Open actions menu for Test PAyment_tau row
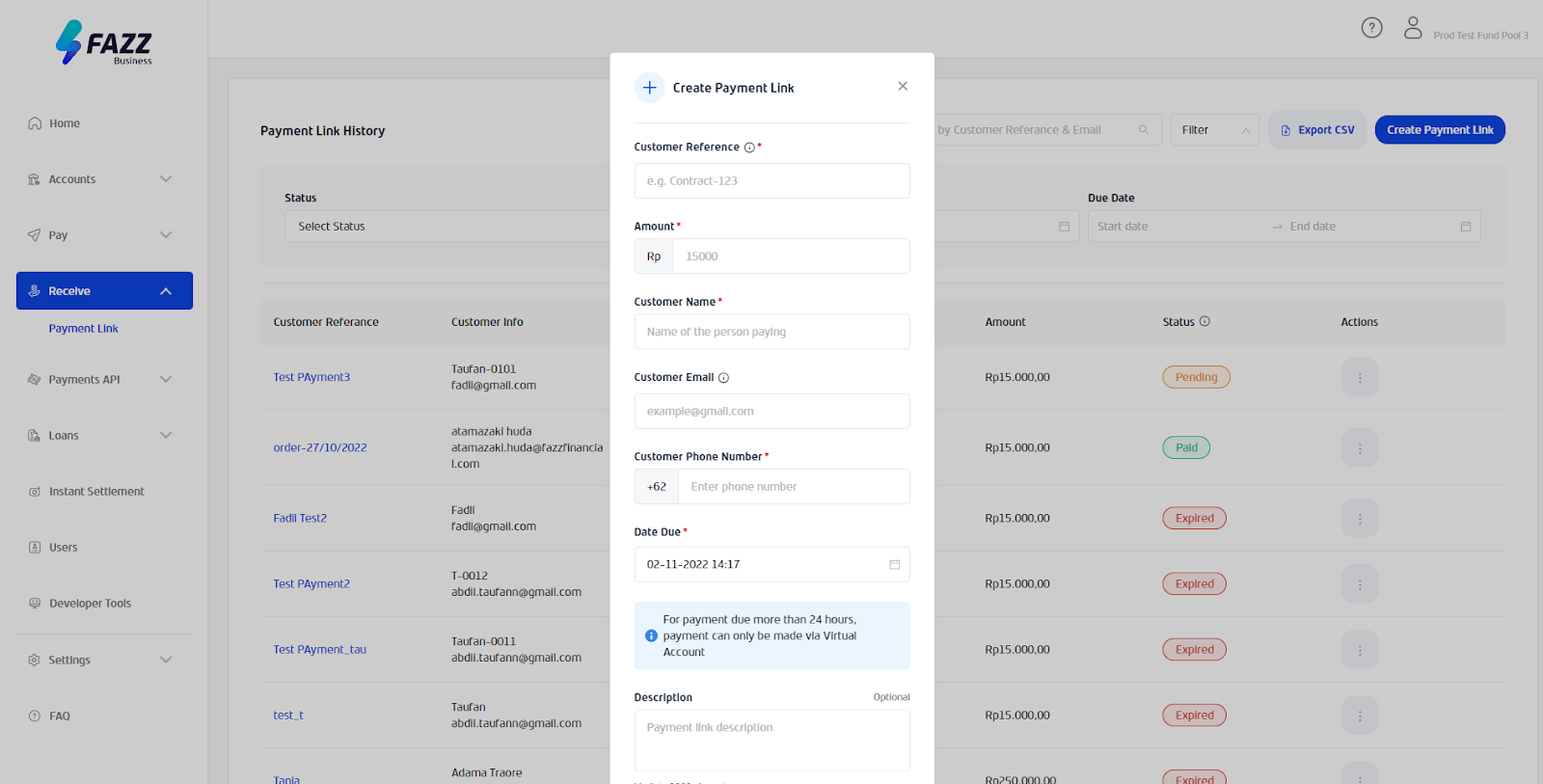Image resolution: width=1543 pixels, height=784 pixels. coord(1360,650)
